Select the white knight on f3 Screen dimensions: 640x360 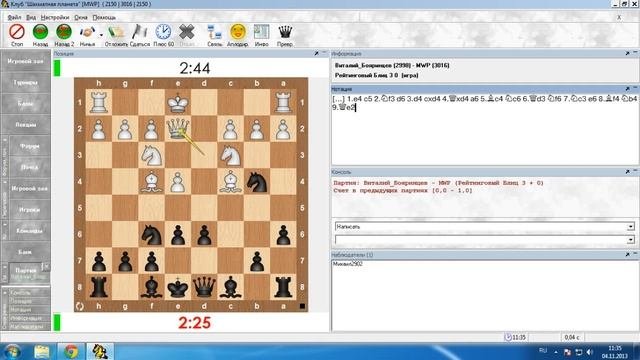coord(151,155)
